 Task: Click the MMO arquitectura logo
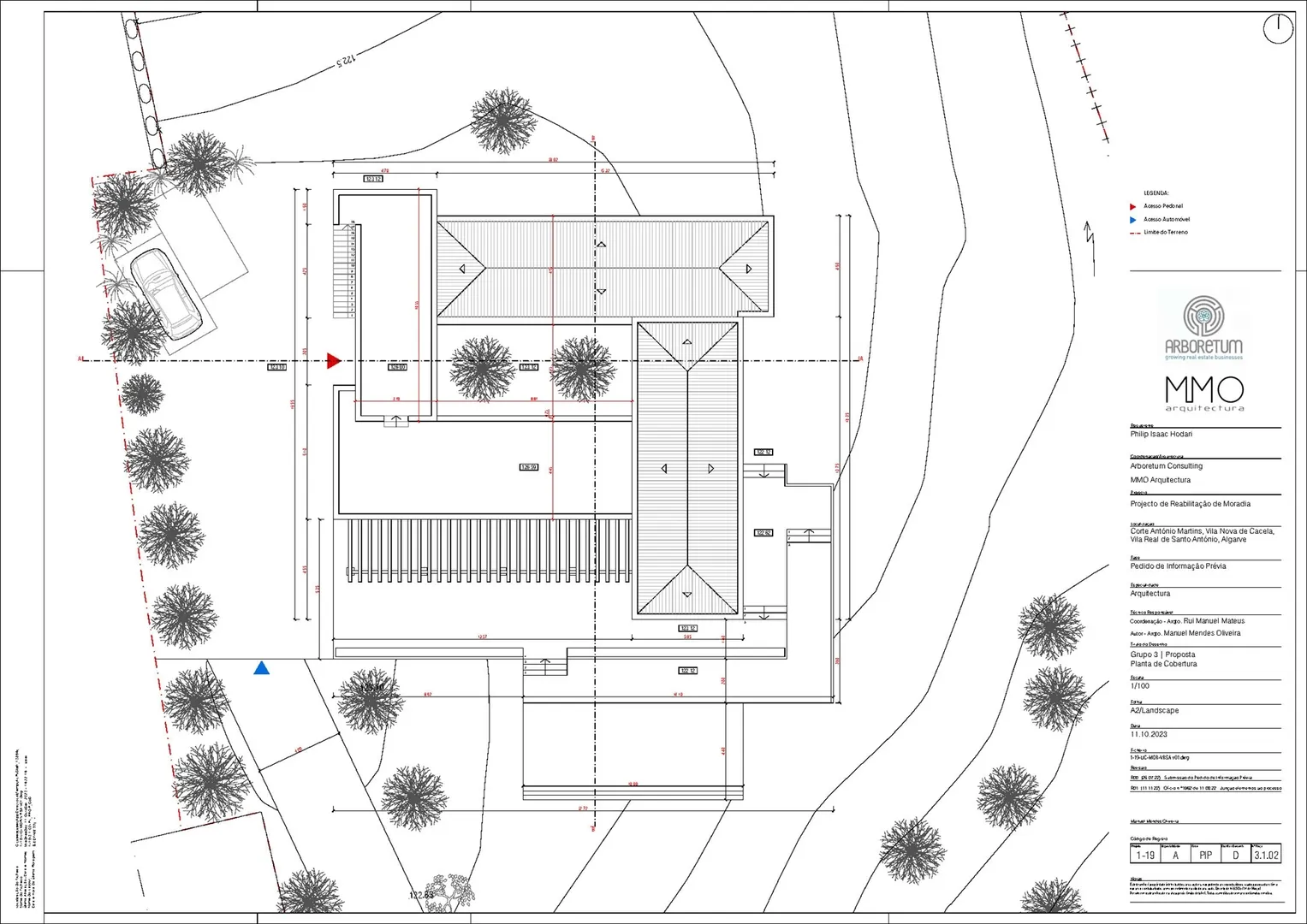point(1203,393)
